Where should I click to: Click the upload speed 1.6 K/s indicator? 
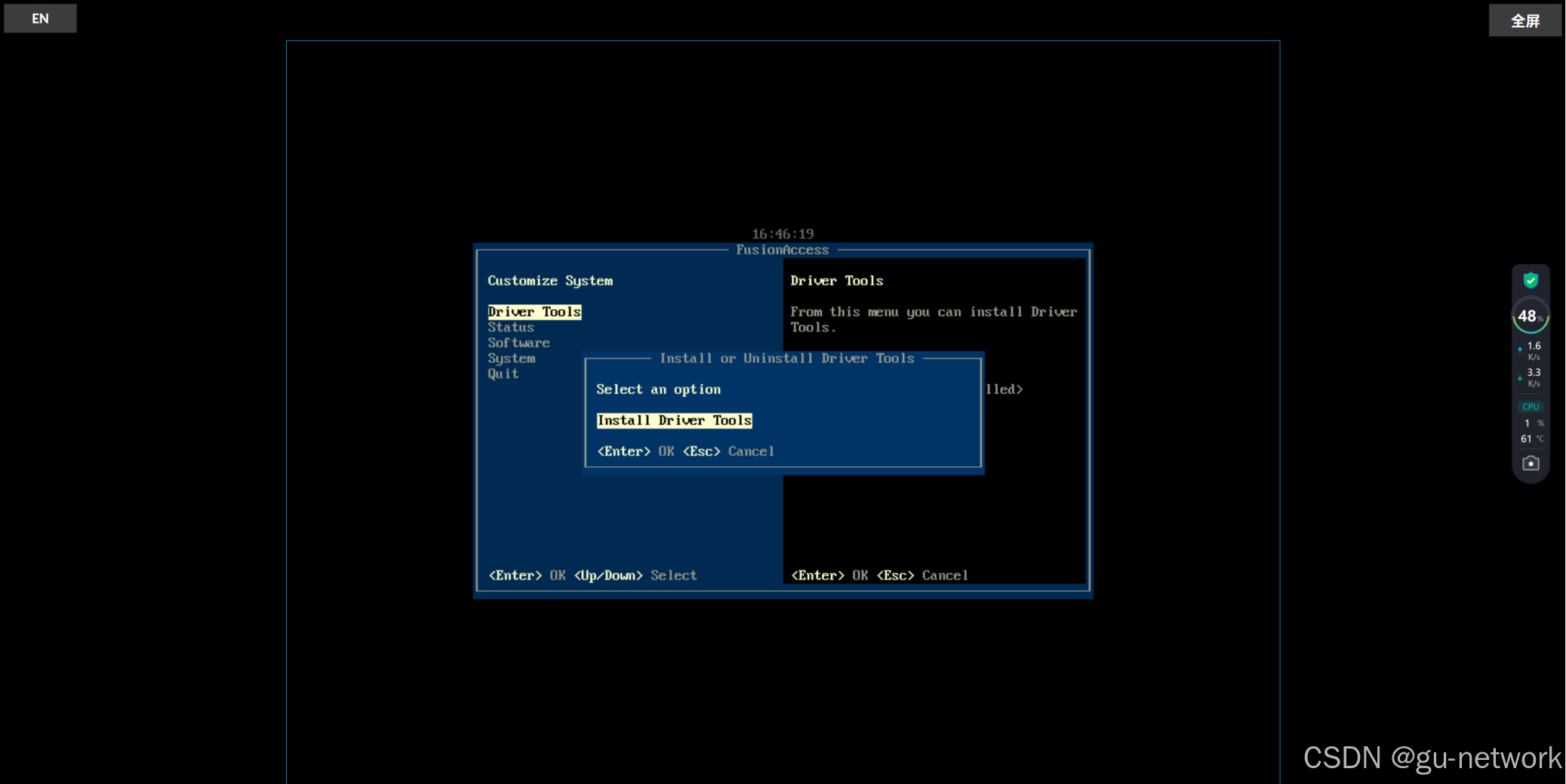(x=1531, y=350)
